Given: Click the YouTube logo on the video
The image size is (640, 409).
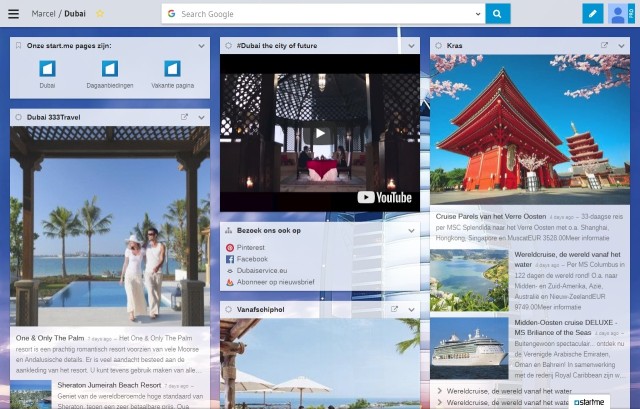Looking at the screenshot, I should pyautogui.click(x=384, y=198).
